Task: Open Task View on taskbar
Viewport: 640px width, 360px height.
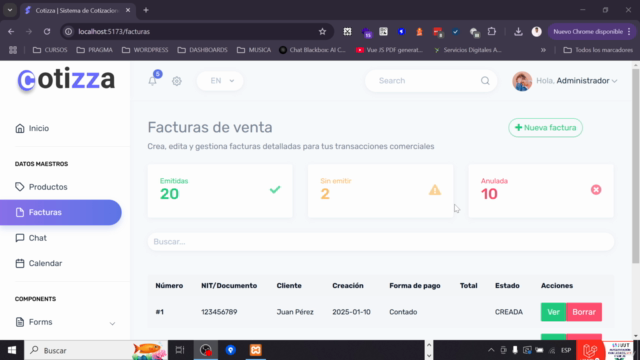Action: click(180, 350)
